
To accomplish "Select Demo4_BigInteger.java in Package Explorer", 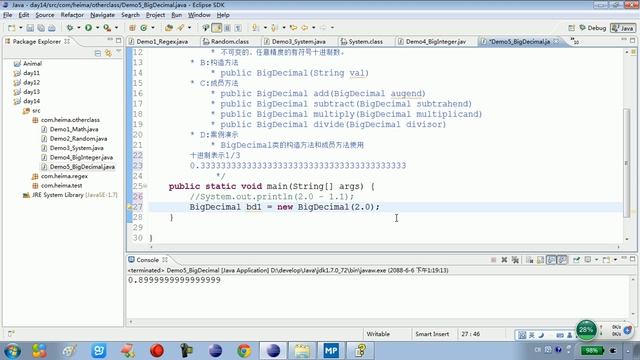I will [78, 158].
